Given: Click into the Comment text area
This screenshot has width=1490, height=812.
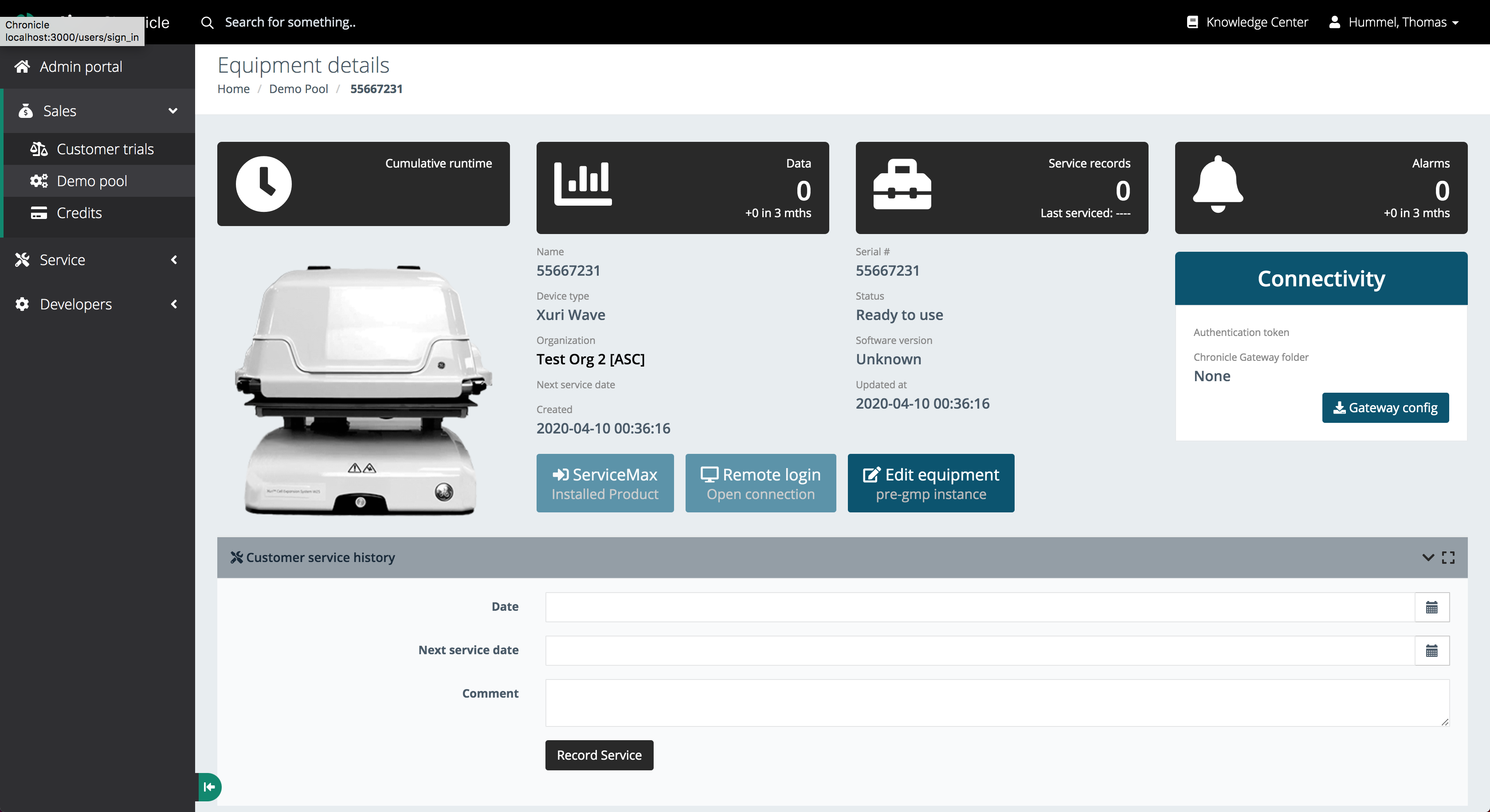Looking at the screenshot, I should pyautogui.click(x=996, y=702).
